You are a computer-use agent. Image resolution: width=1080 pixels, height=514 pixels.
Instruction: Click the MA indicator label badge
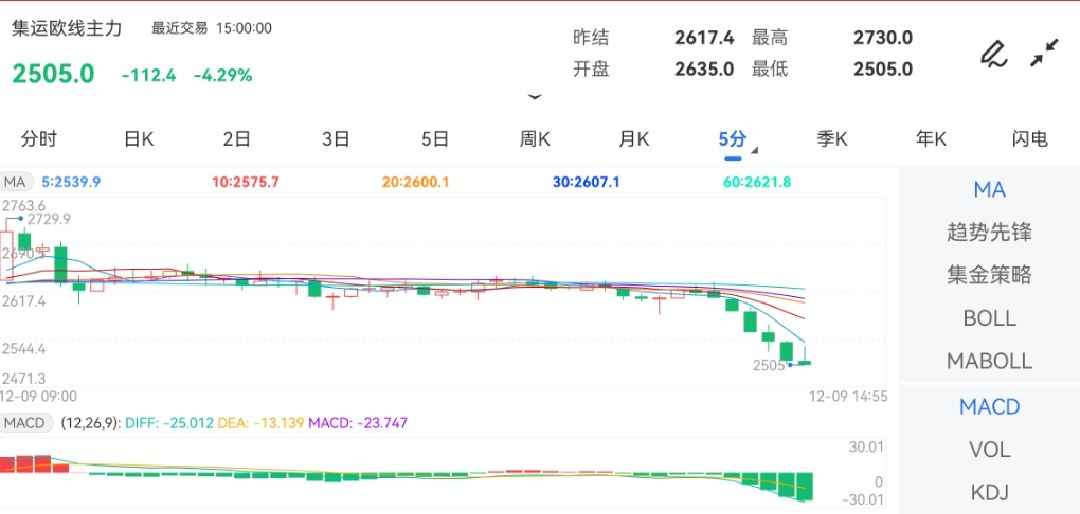pos(16,182)
